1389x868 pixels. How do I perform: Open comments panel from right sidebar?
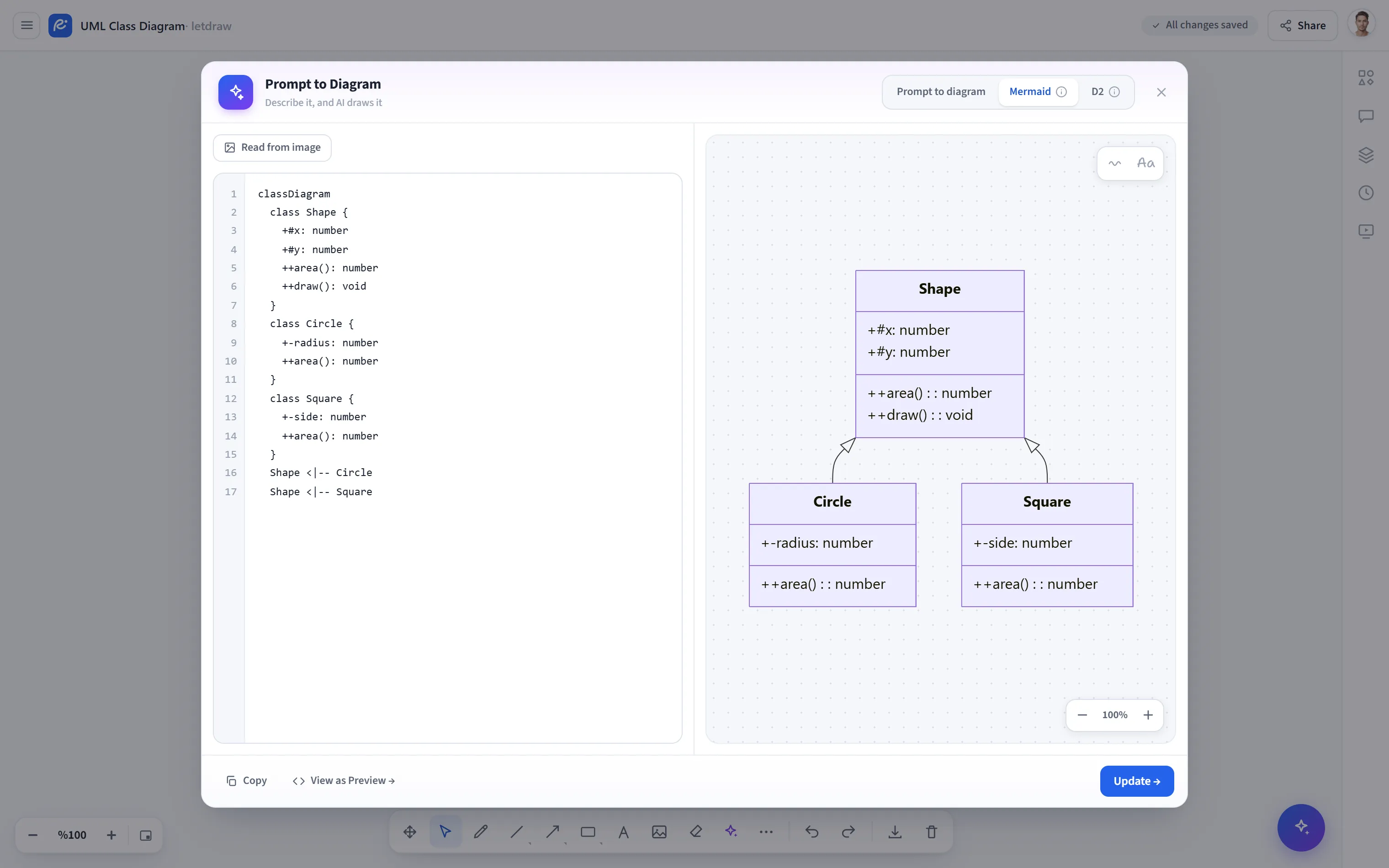(1366, 116)
